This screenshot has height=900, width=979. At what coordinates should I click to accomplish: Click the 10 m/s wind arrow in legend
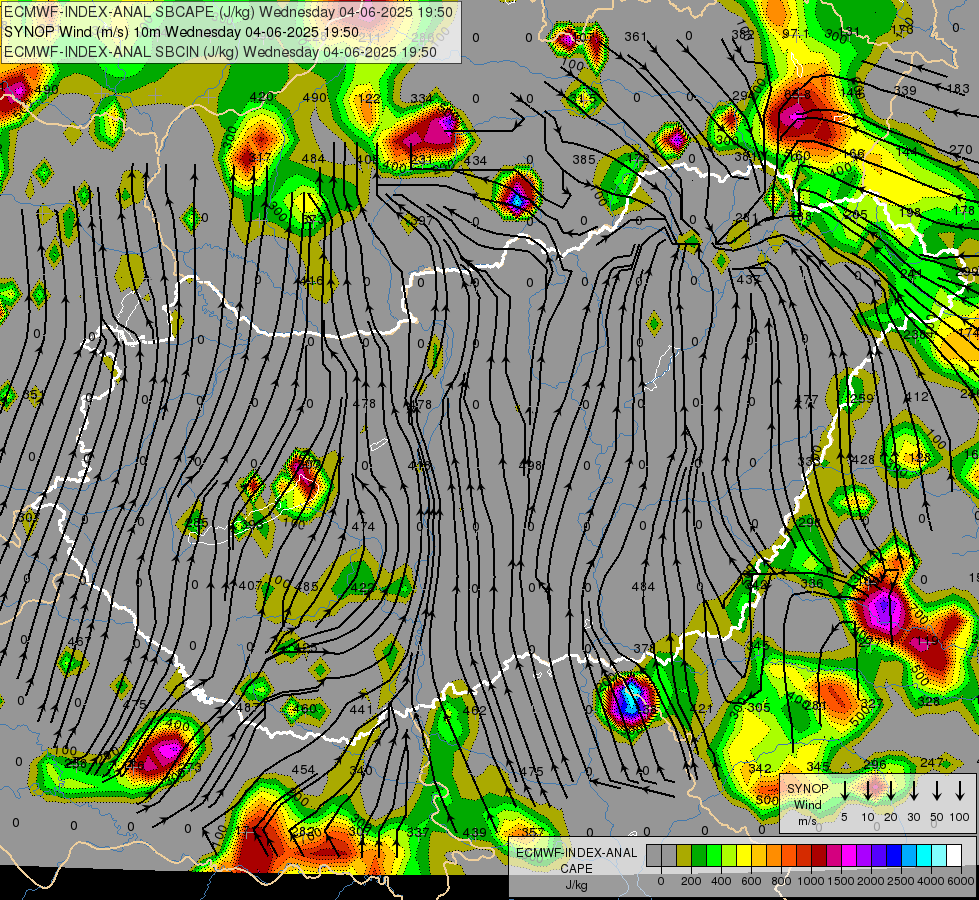pyautogui.click(x=868, y=791)
